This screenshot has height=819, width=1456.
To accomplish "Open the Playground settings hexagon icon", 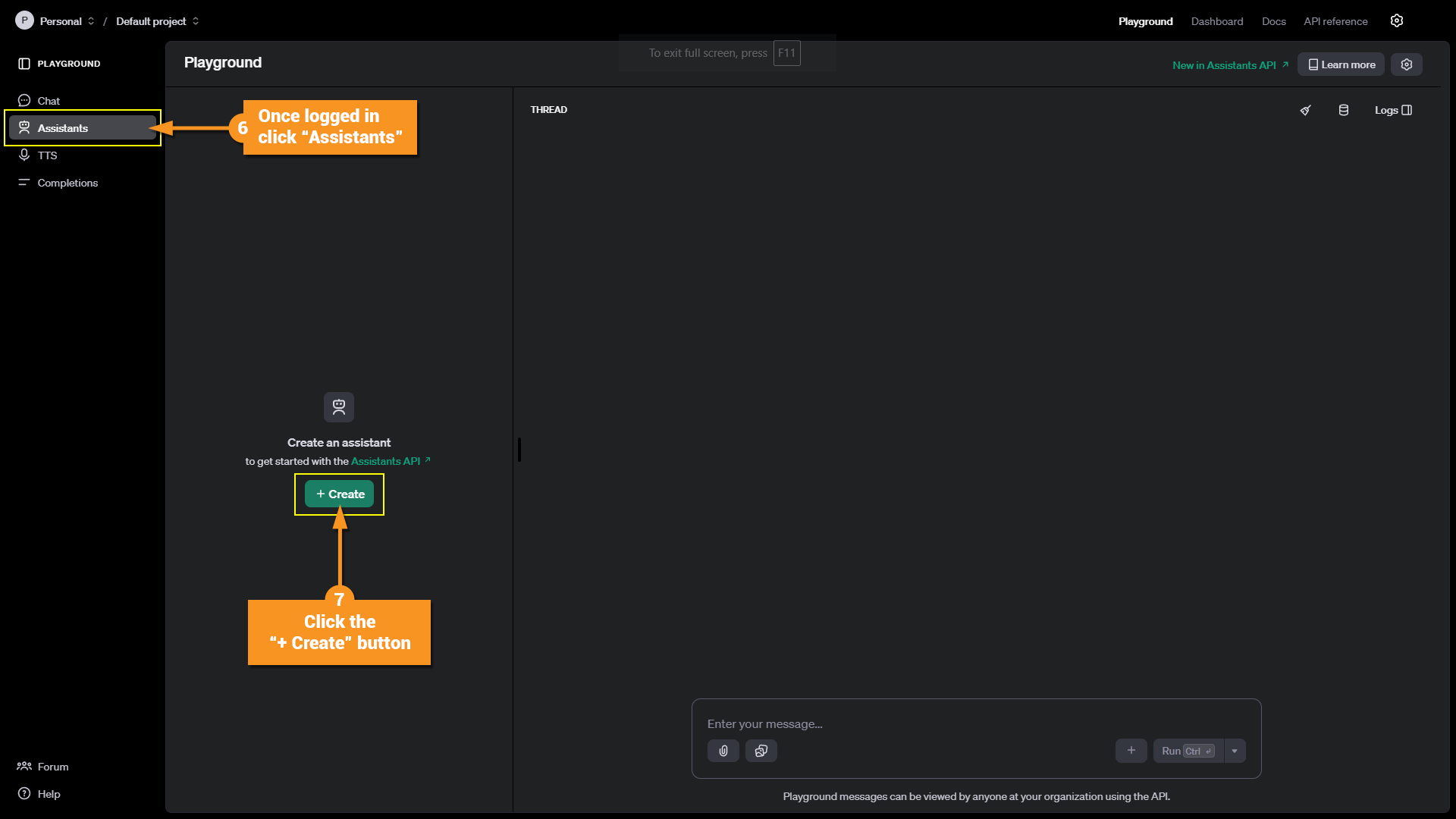I will (1407, 64).
